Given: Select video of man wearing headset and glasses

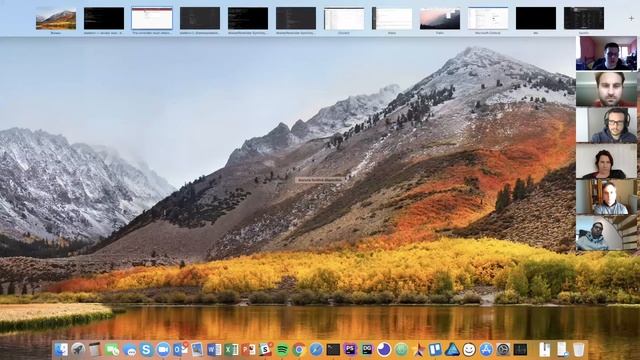Looking at the screenshot, I should (x=606, y=125).
